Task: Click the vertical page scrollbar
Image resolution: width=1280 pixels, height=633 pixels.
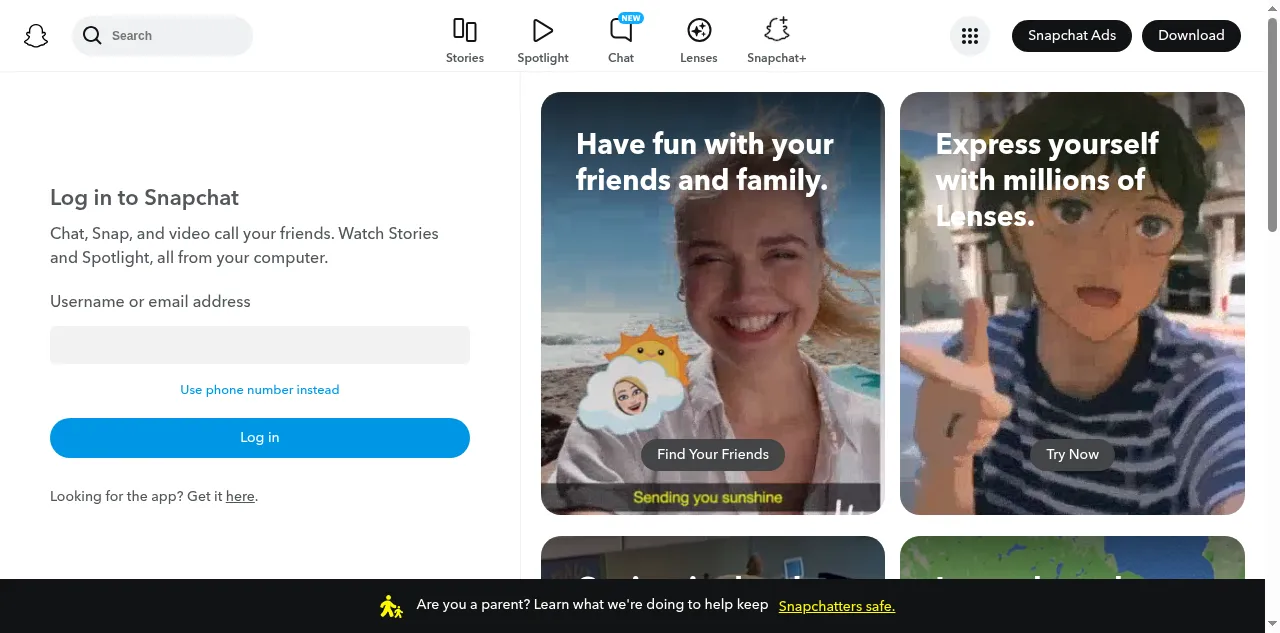Action: click(x=1272, y=130)
